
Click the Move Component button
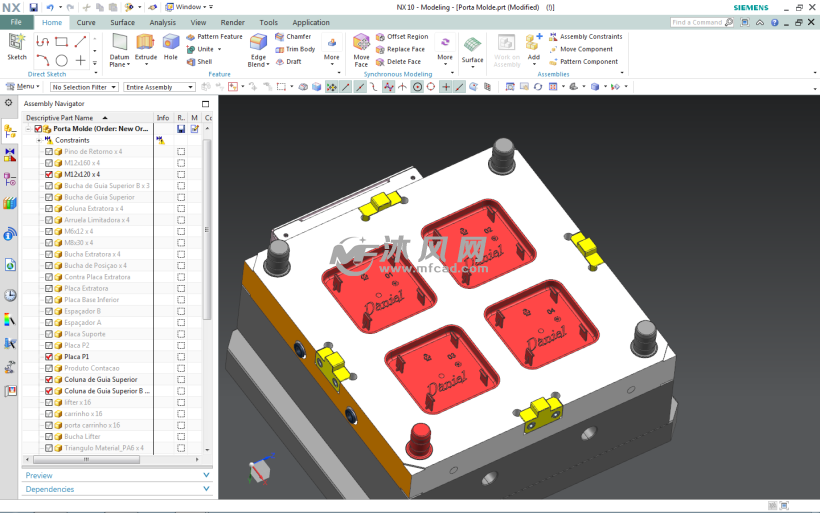[x=586, y=49]
